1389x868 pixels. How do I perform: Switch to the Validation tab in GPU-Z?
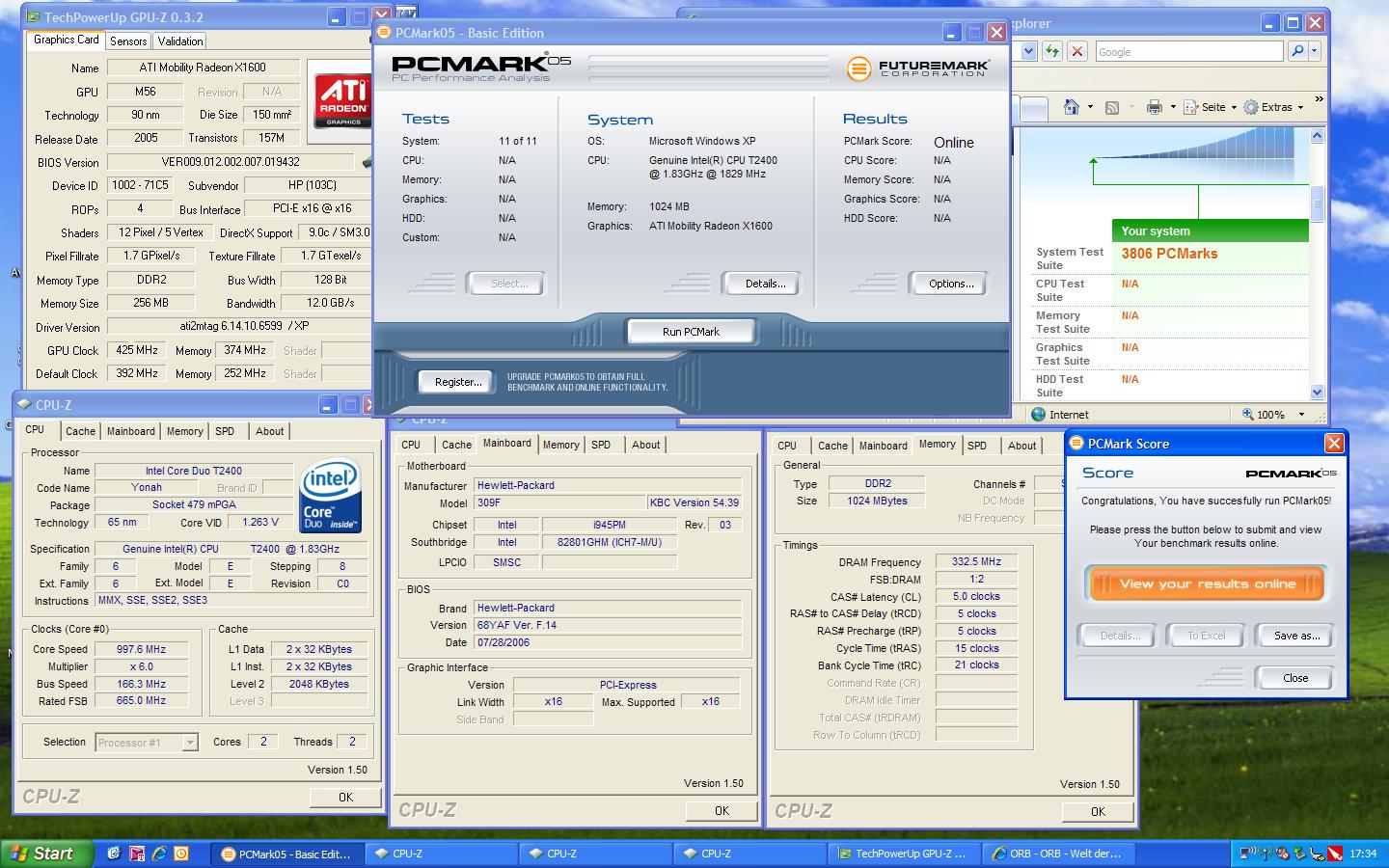tap(180, 41)
